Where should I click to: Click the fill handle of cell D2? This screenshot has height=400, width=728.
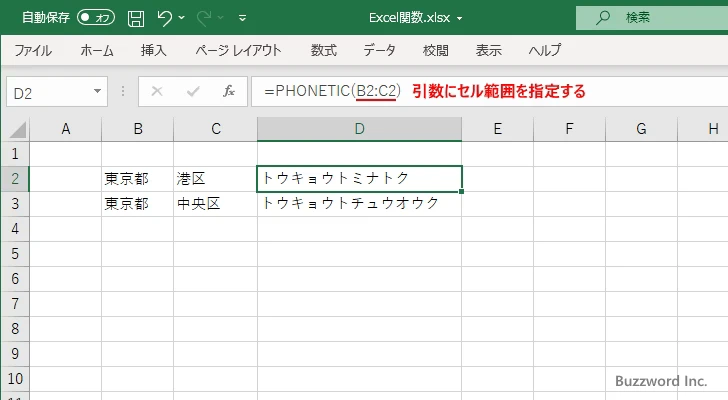click(462, 191)
